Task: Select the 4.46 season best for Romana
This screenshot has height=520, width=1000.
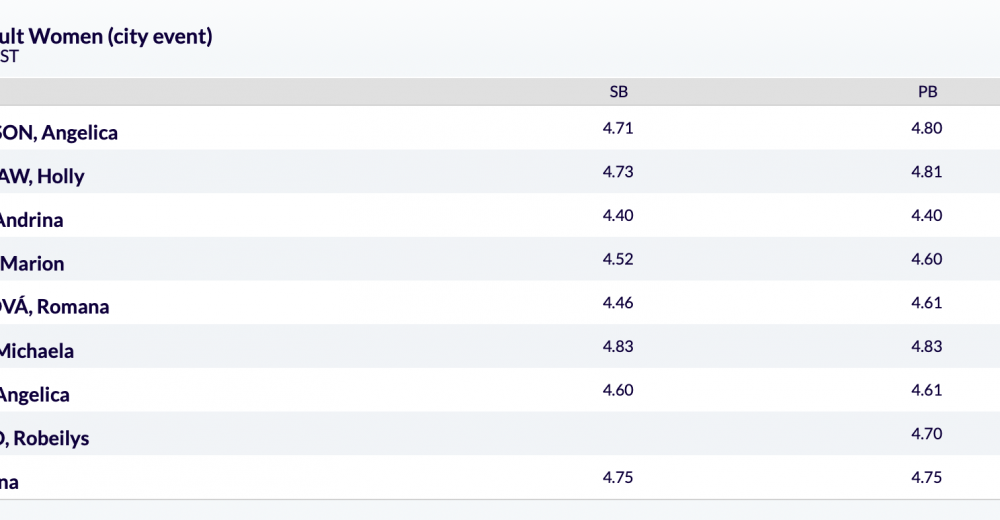Action: tap(618, 302)
